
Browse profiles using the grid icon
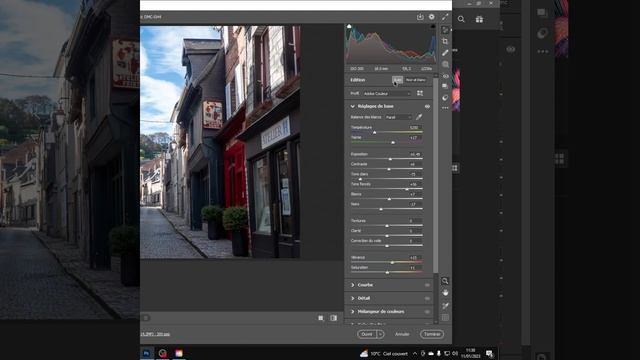tap(420, 93)
